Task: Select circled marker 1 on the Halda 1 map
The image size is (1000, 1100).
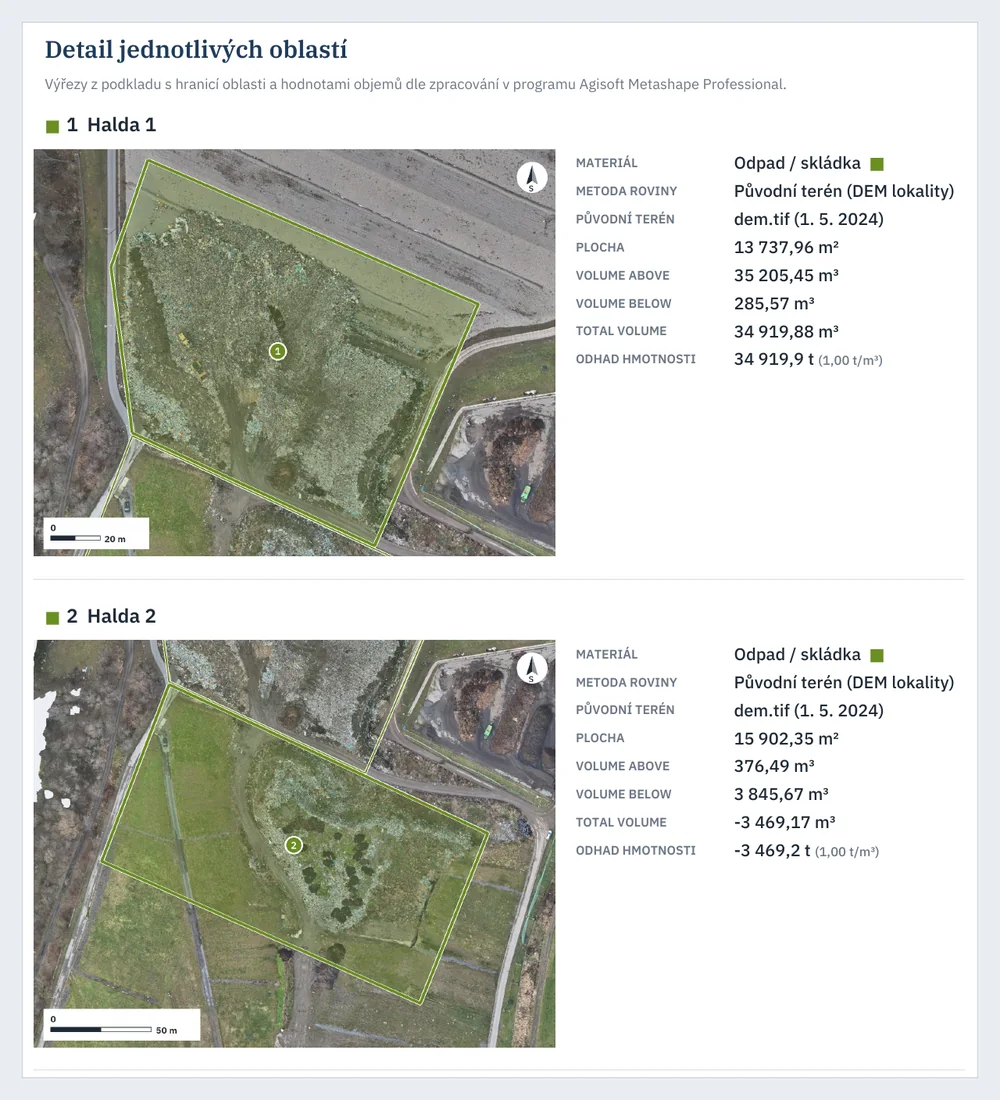Action: [278, 351]
